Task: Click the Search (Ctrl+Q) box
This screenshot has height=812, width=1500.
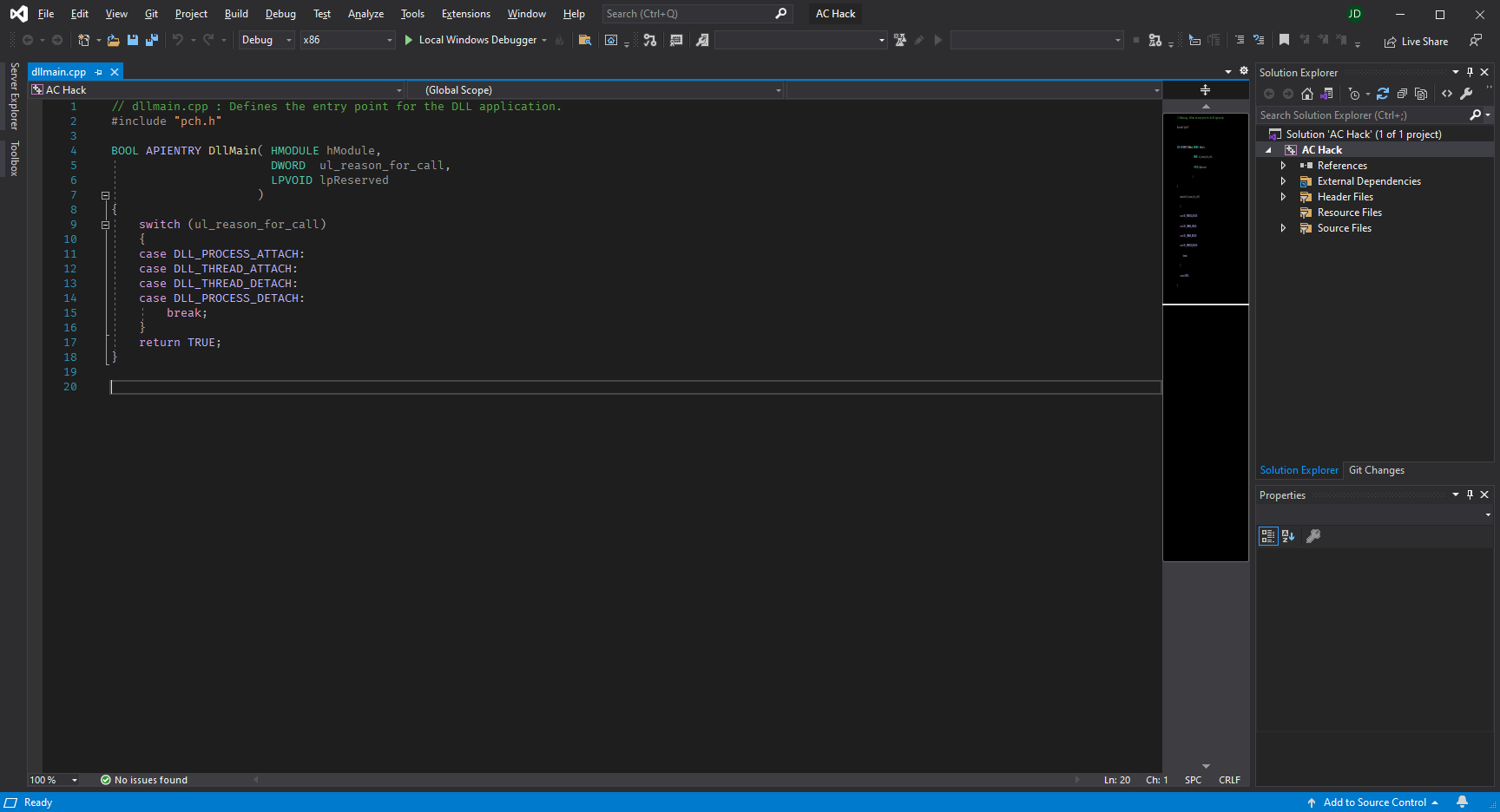Action: click(x=696, y=14)
